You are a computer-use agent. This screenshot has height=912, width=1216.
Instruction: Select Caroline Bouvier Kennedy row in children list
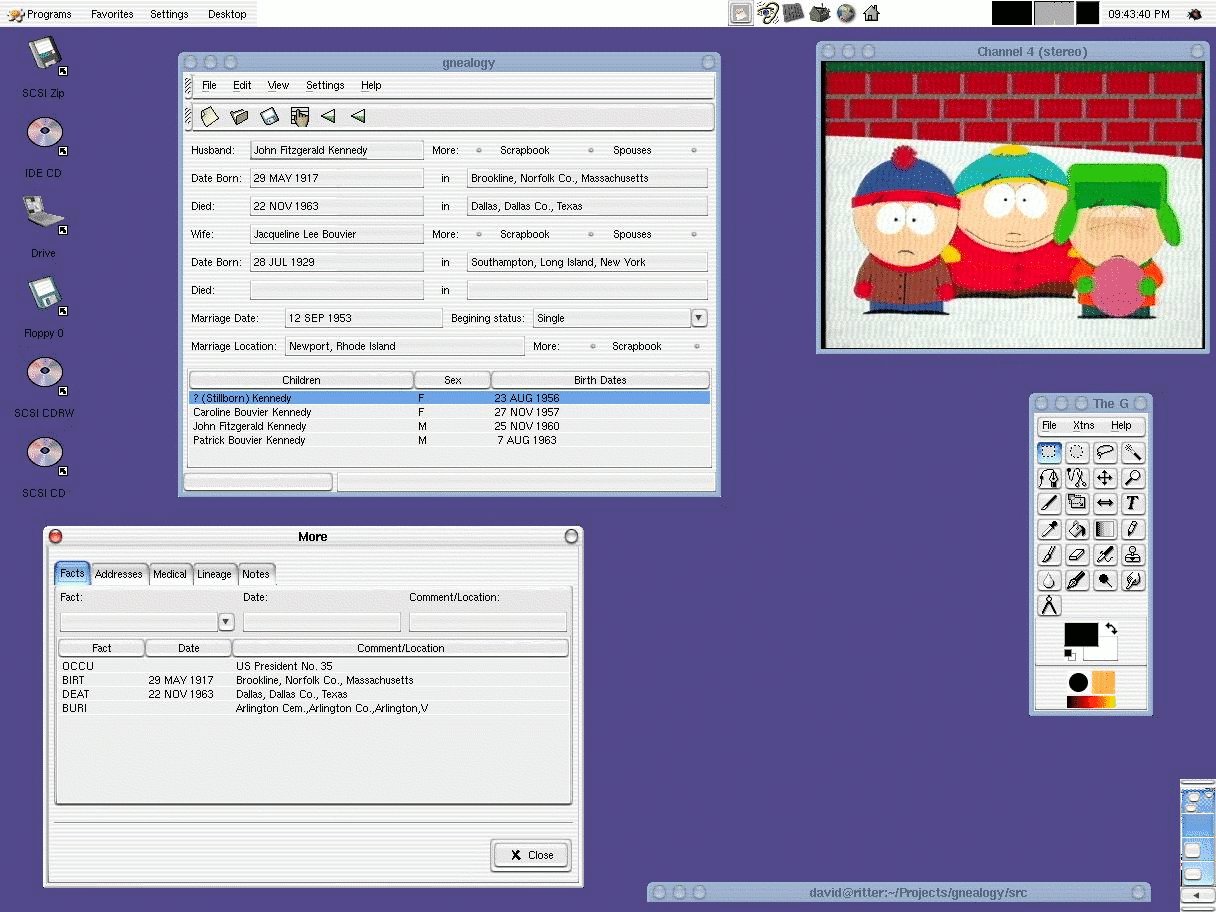tap(450, 412)
